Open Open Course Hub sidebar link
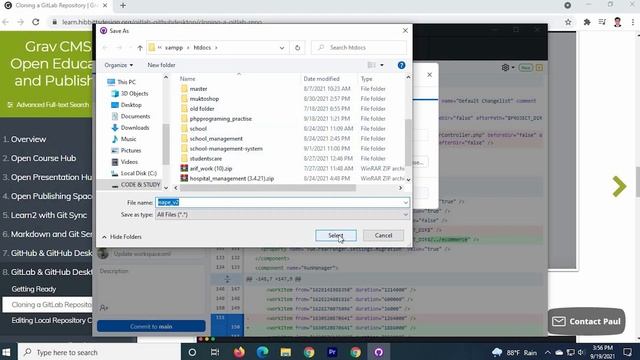 43,158
